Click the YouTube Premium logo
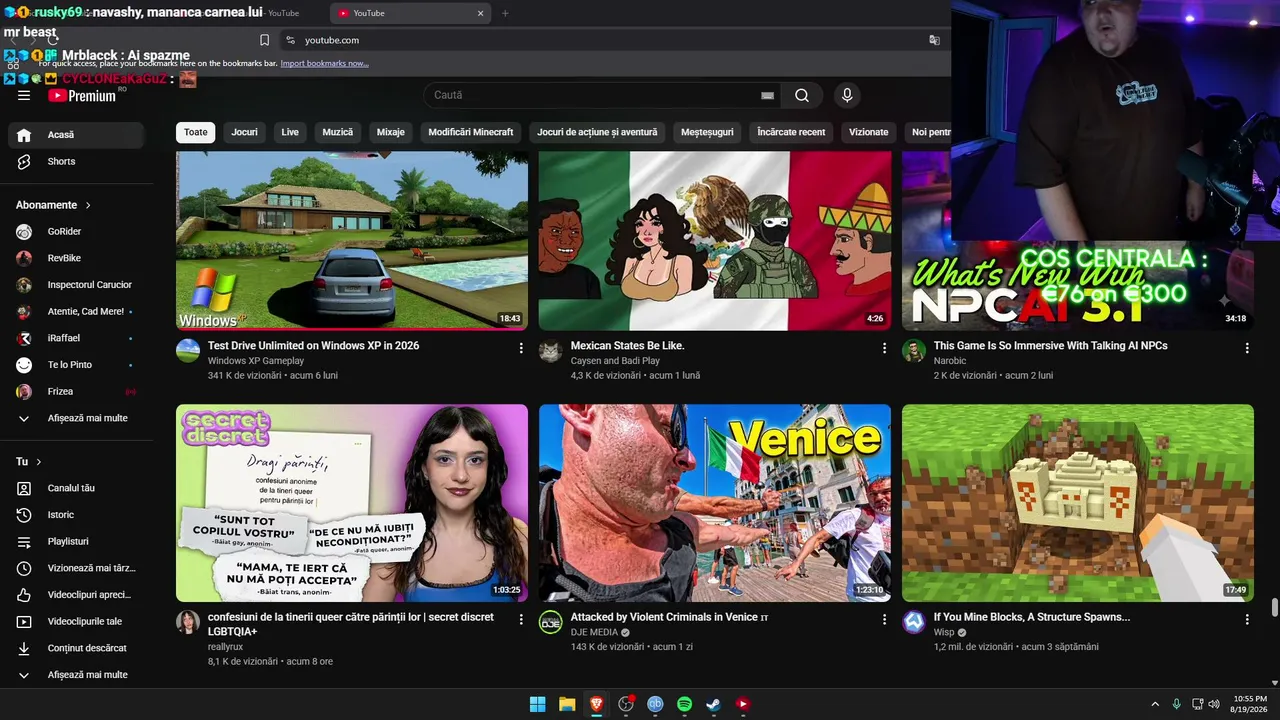 84,95
